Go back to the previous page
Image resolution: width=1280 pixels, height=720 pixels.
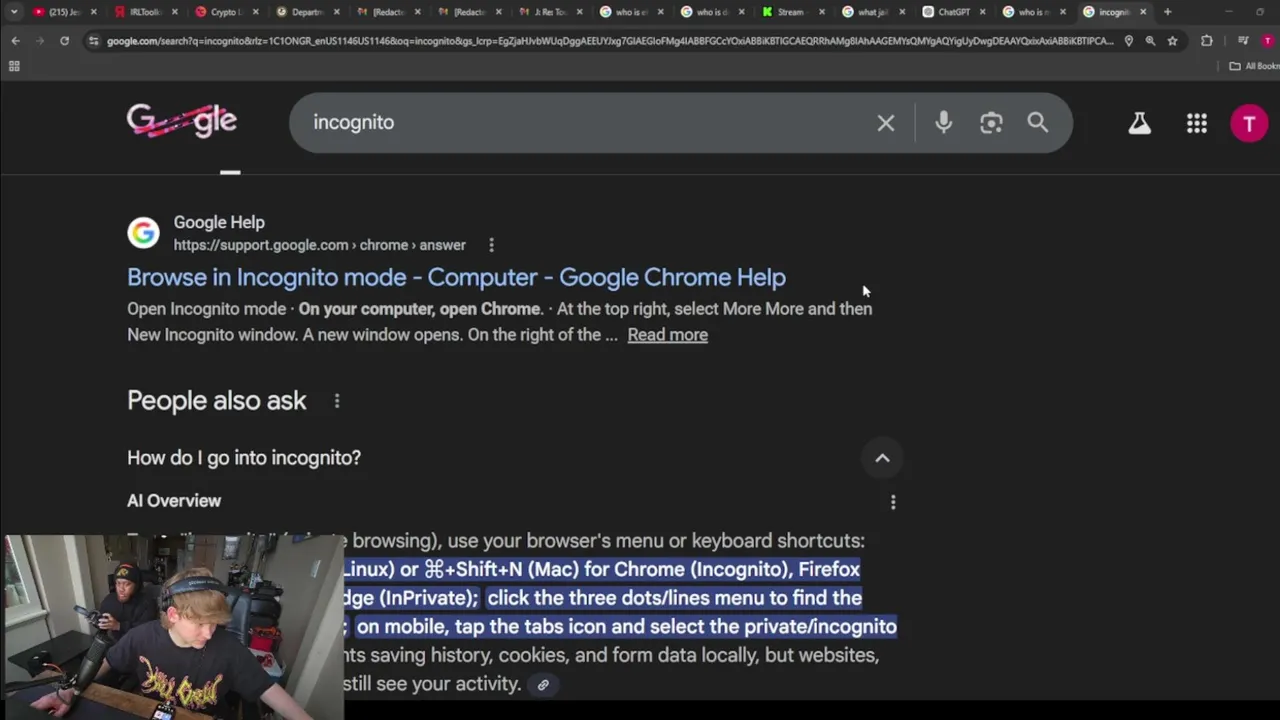coord(15,41)
